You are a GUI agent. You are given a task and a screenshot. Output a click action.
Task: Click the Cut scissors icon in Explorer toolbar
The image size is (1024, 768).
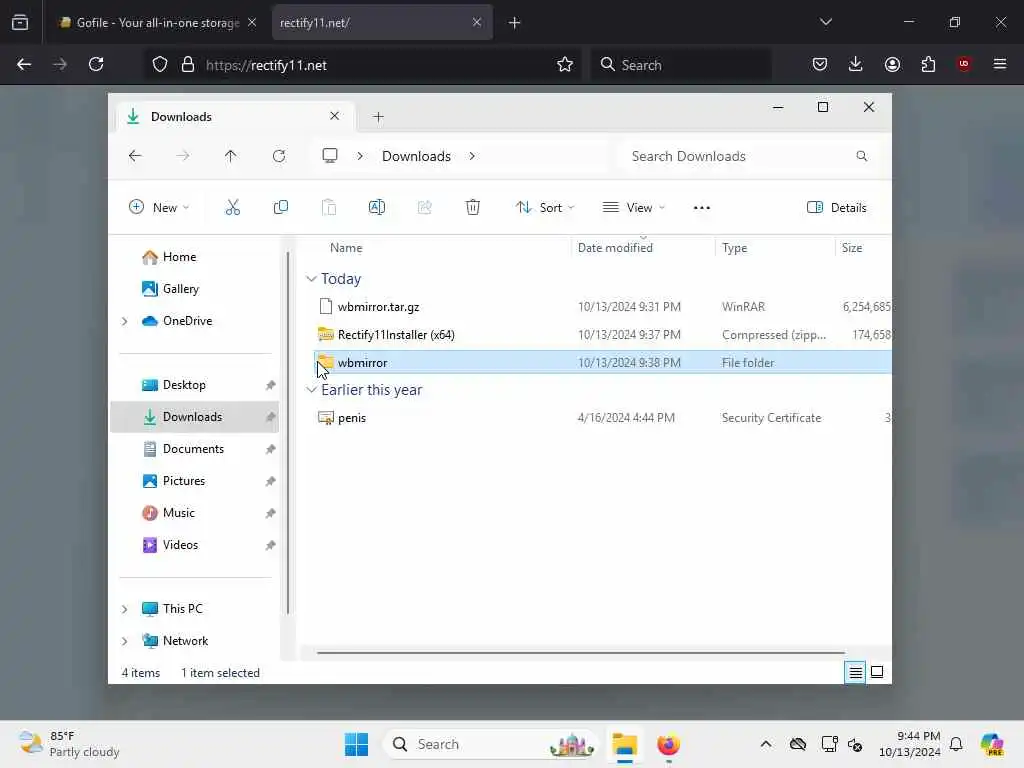[232, 208]
